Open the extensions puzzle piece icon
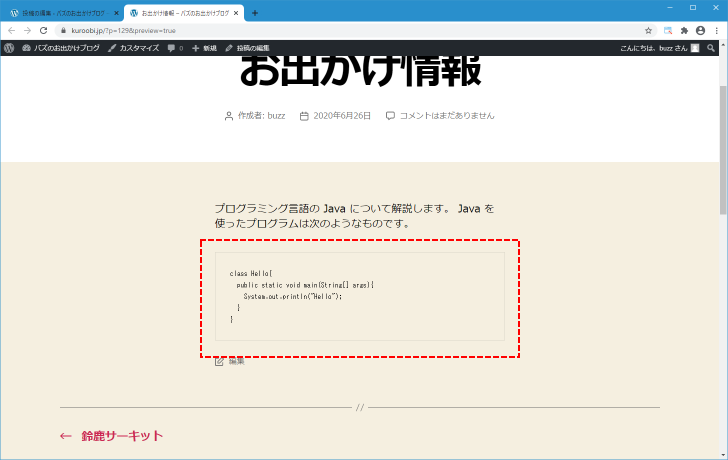The image size is (728, 460). click(684, 31)
